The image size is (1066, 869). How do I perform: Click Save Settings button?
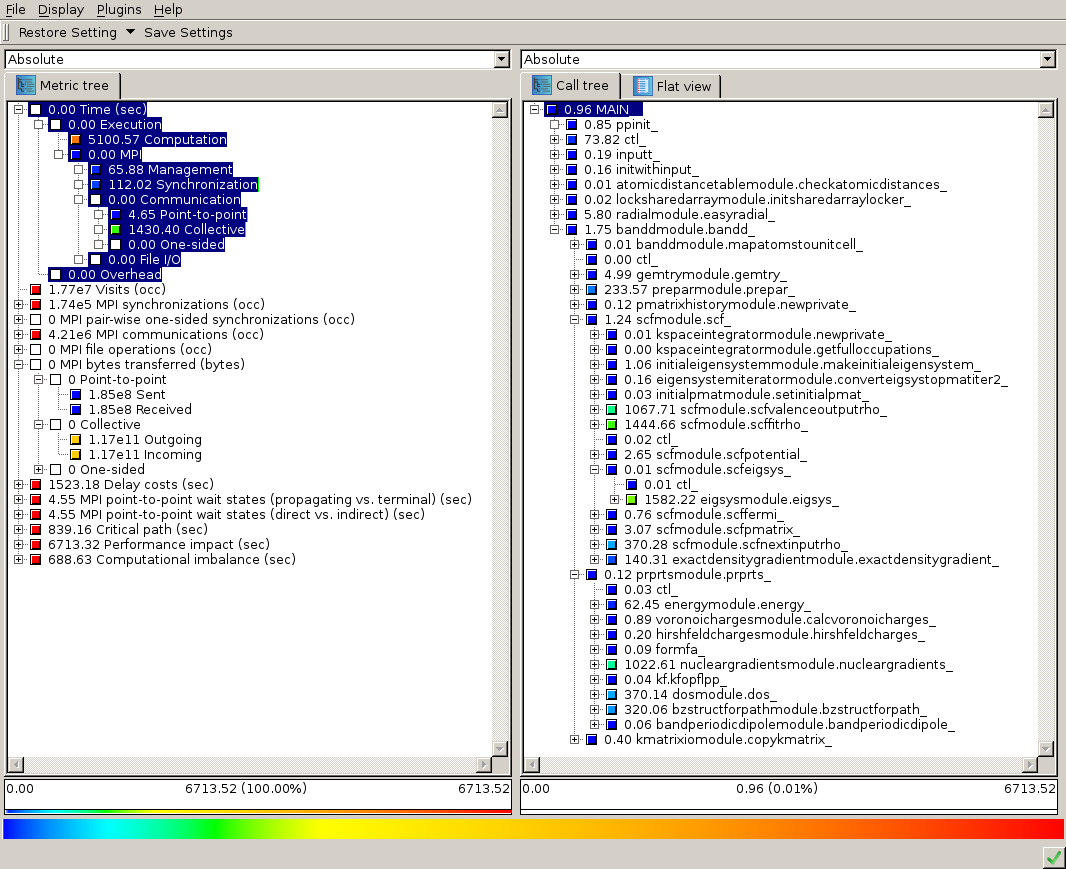click(188, 32)
